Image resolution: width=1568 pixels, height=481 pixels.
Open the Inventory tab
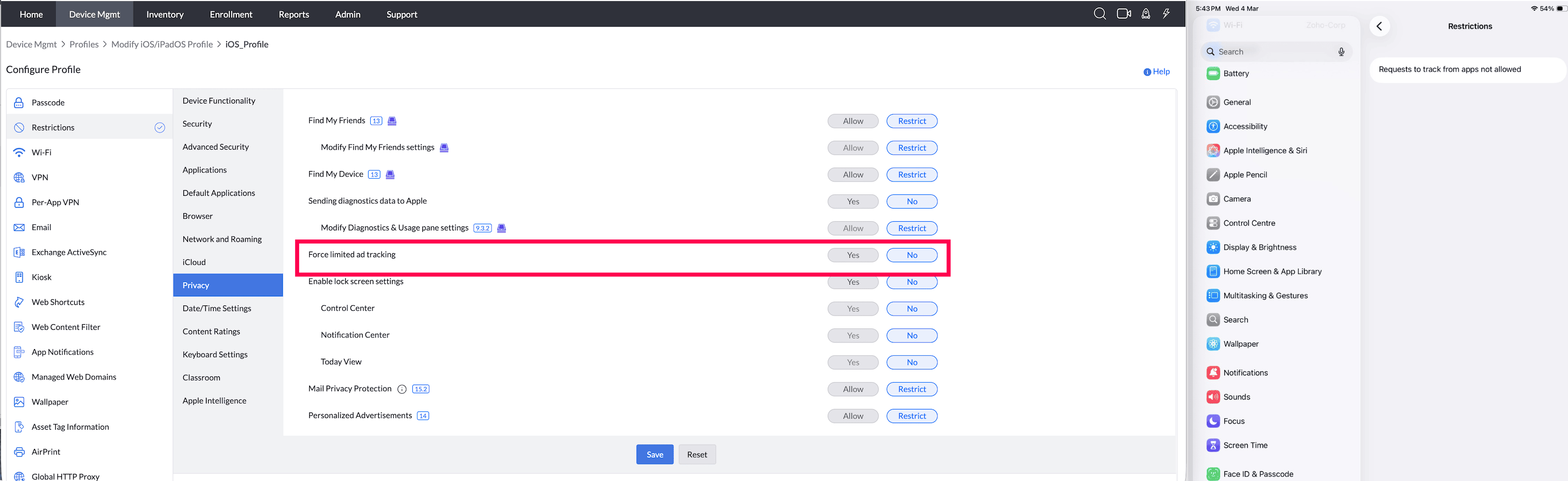click(165, 14)
